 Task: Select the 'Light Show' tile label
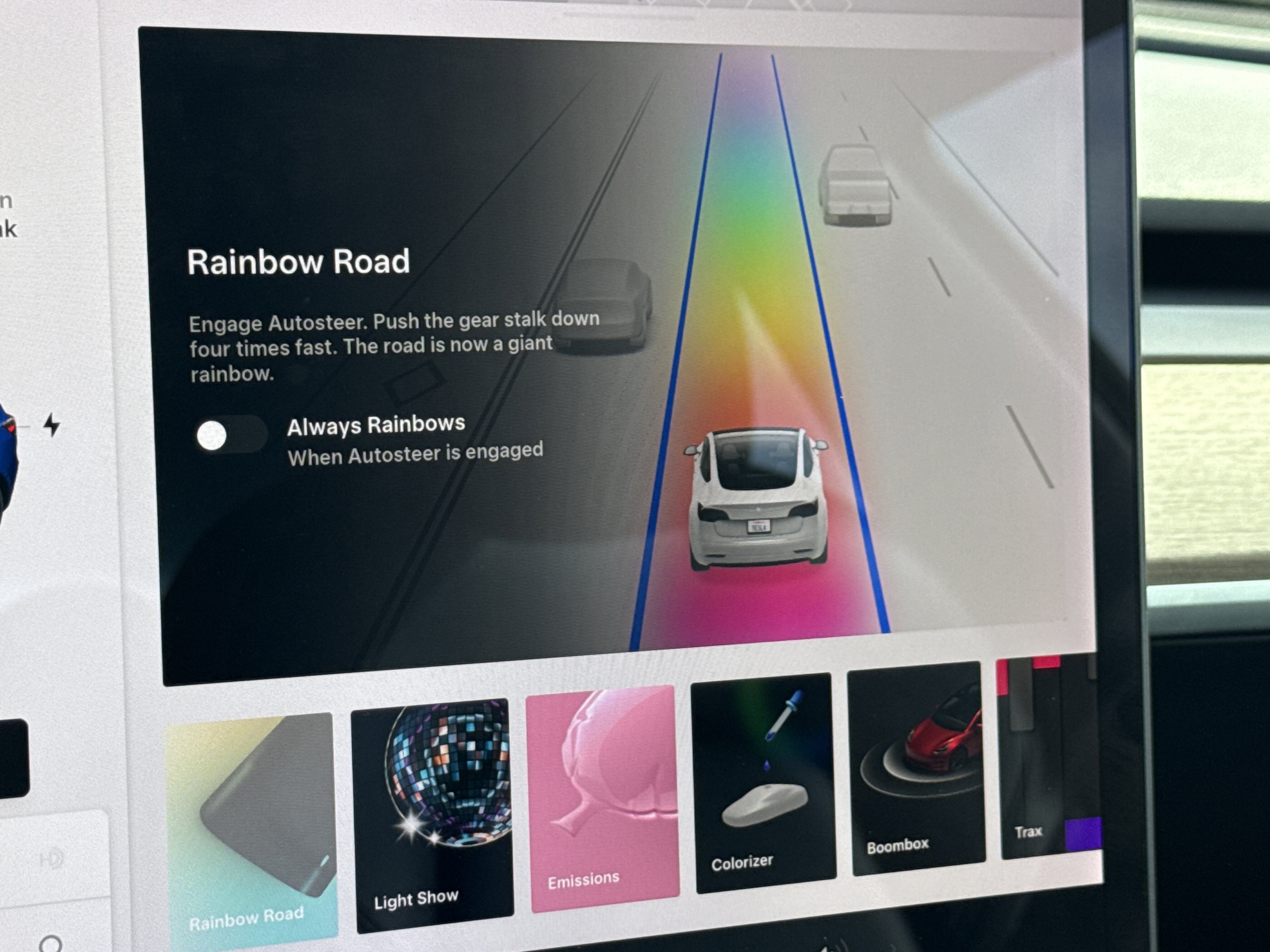click(x=416, y=899)
